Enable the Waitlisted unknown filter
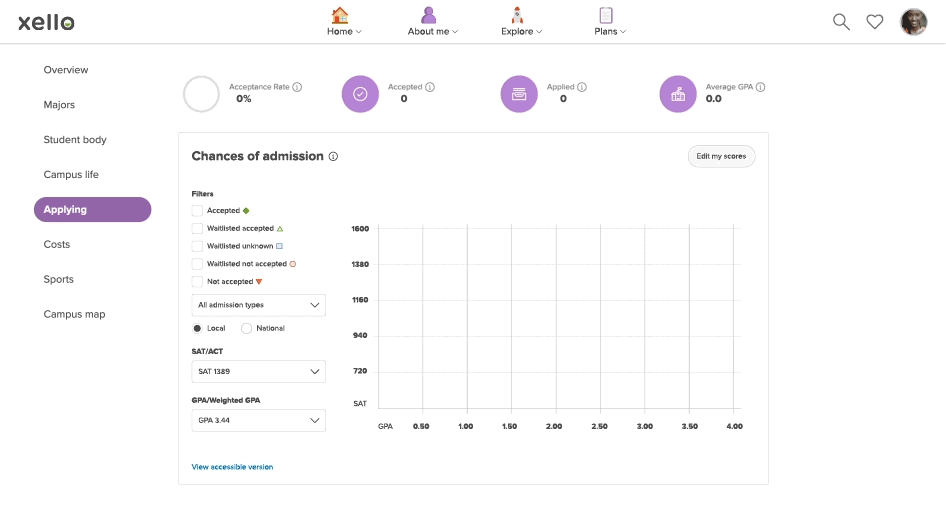 click(197, 246)
